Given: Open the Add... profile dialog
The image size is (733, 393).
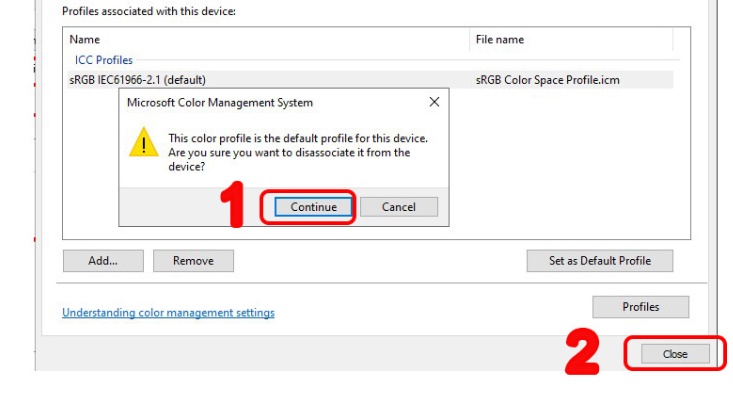Looking at the screenshot, I should [x=103, y=261].
